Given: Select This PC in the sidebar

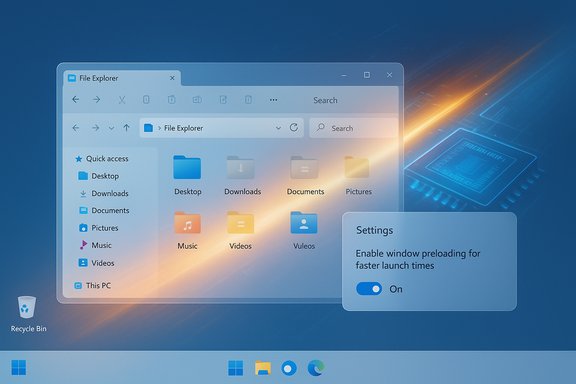Looking at the screenshot, I should 93,286.
